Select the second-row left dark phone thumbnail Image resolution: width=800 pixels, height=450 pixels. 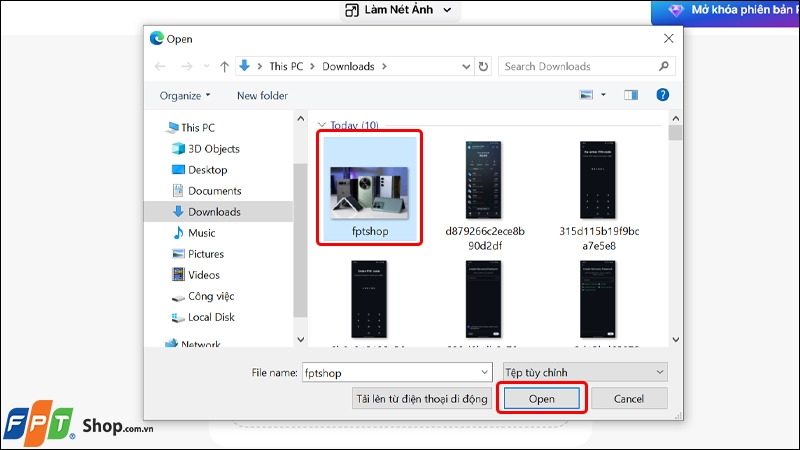[x=369, y=299]
